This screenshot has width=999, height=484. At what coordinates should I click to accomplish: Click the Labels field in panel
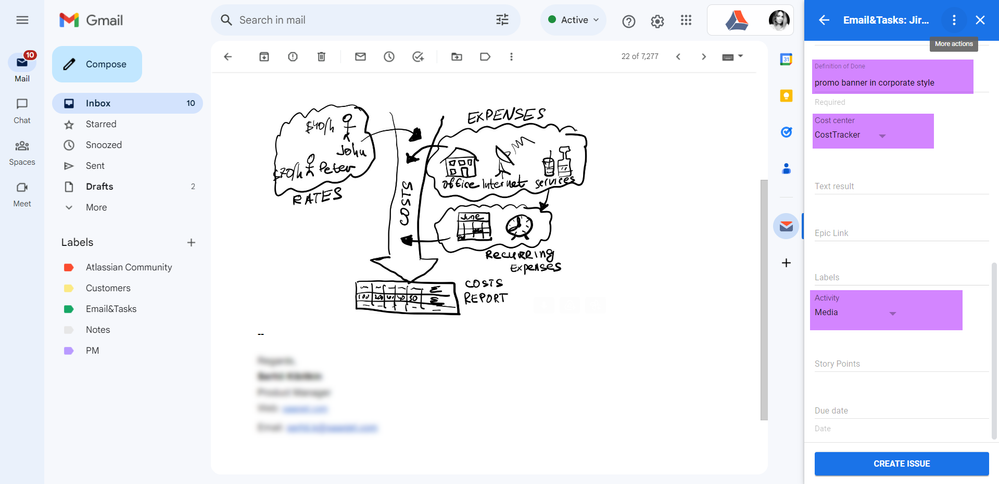click(901, 278)
